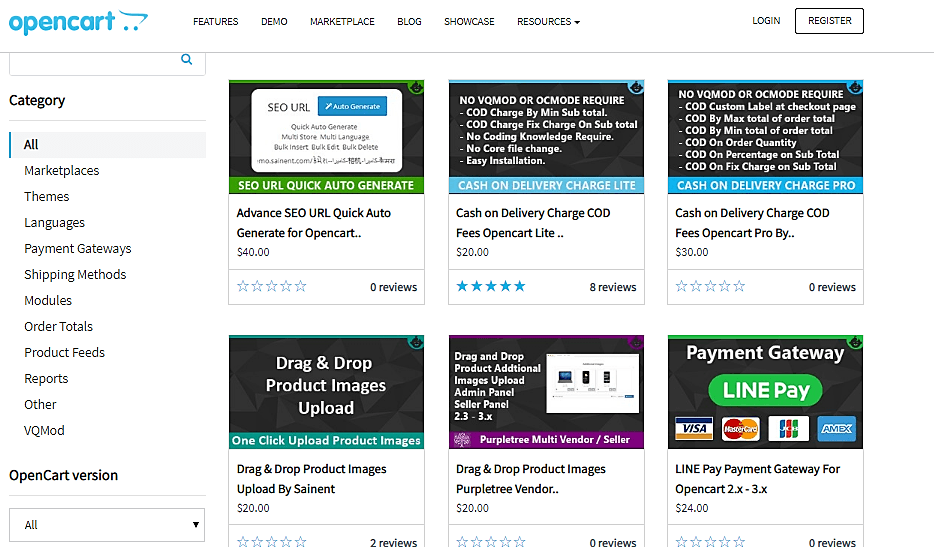Screen dimensions: 934x547
Task: Select the Other category
Action: (40, 405)
